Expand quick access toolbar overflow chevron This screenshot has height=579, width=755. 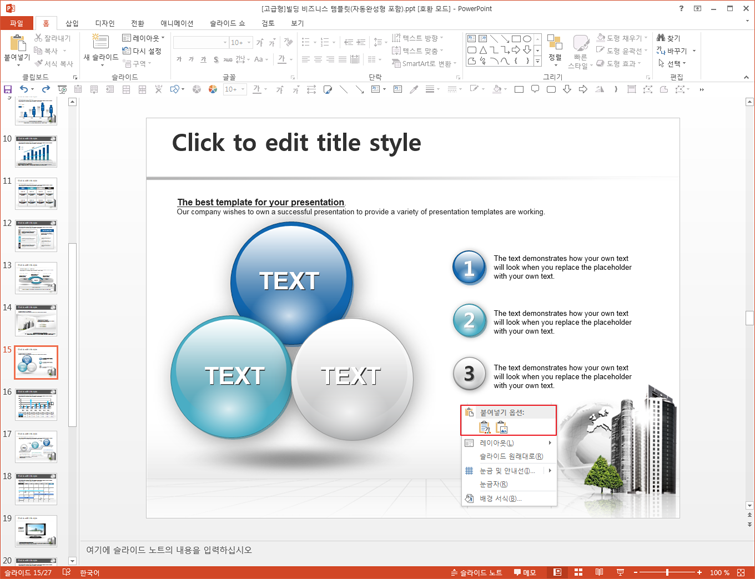pyautogui.click(x=702, y=89)
